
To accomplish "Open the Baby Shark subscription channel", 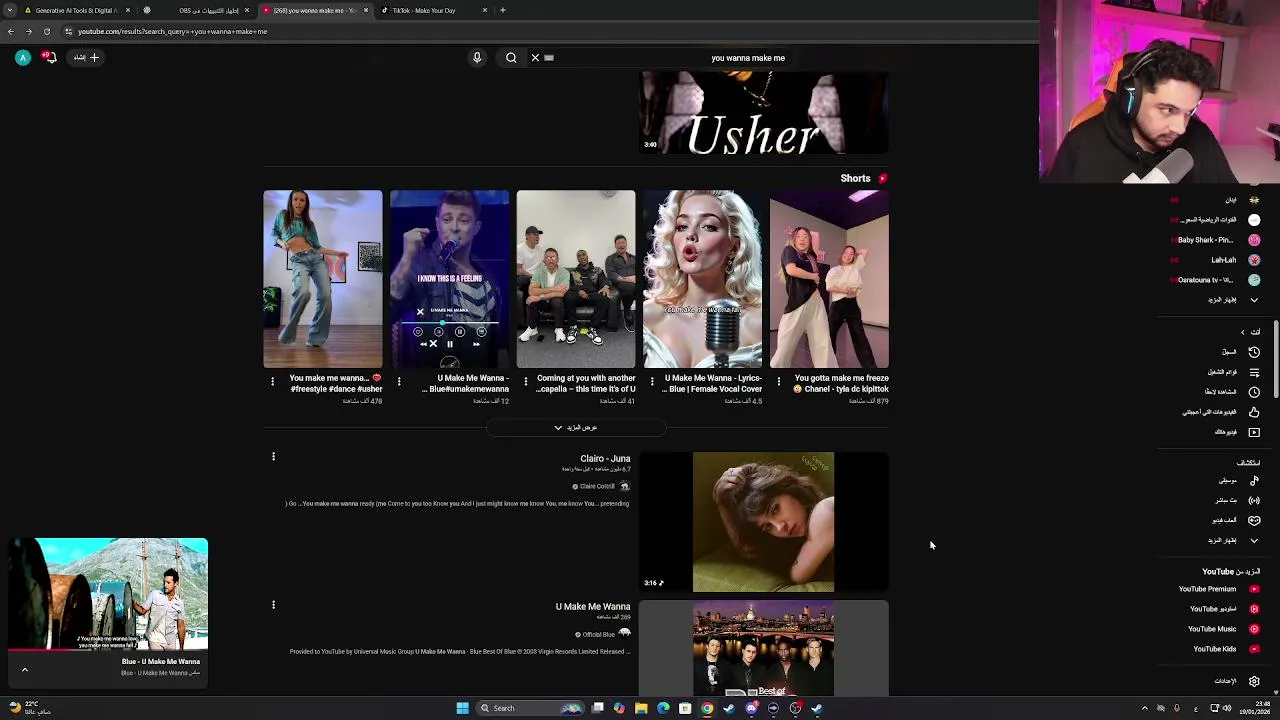I will pos(1217,240).
